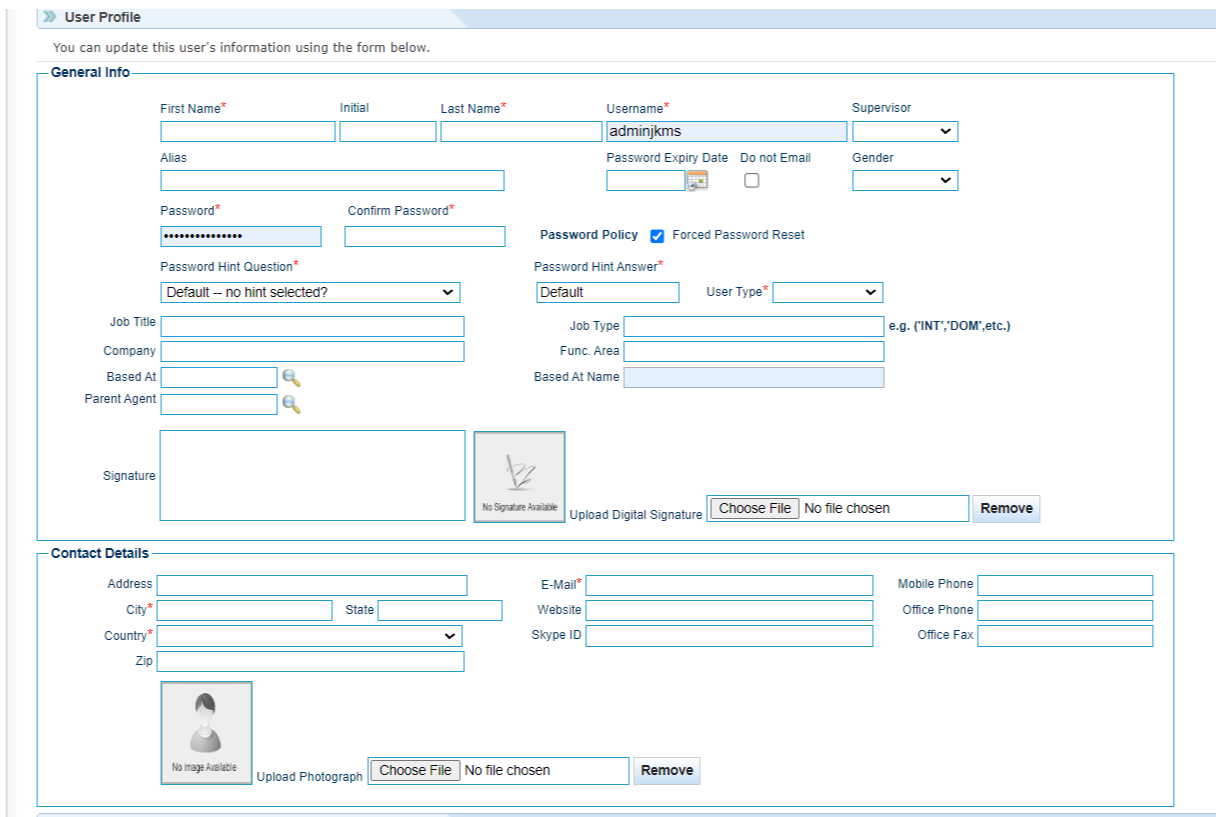Click the First Name input field
Image resolution: width=1216 pixels, height=817 pixels.
pos(248,131)
